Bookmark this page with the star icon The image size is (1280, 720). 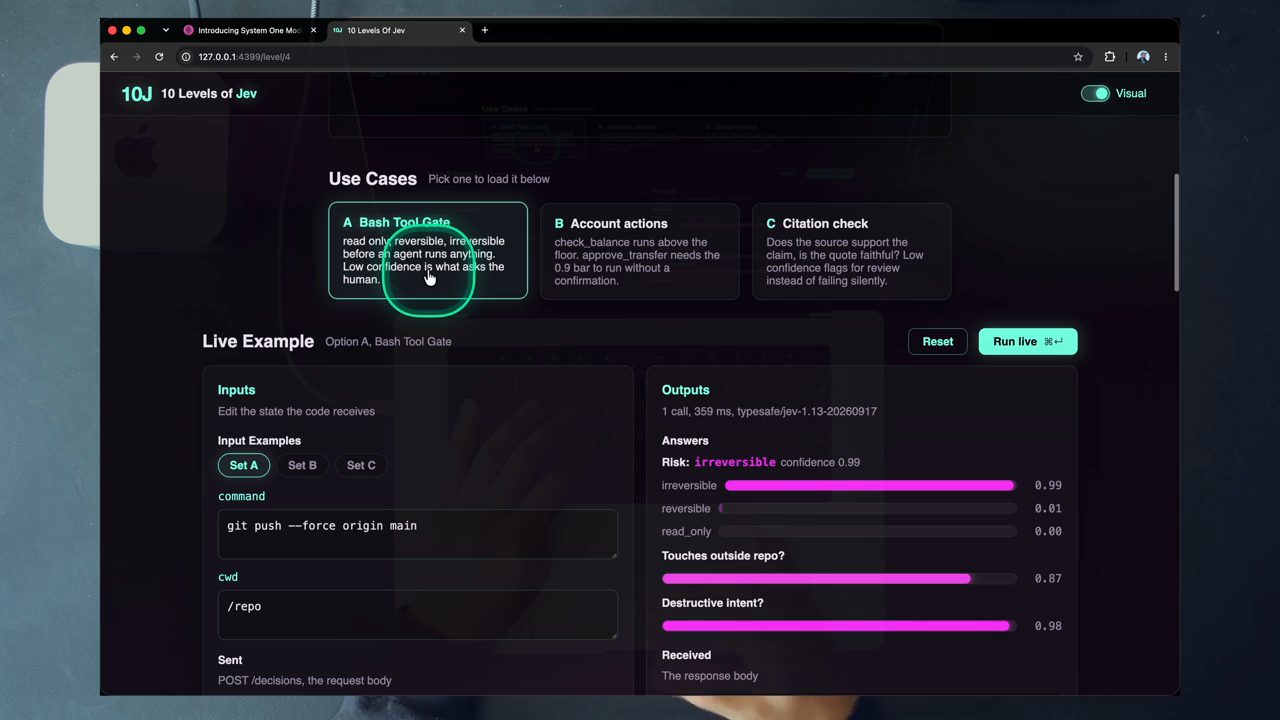point(1078,57)
